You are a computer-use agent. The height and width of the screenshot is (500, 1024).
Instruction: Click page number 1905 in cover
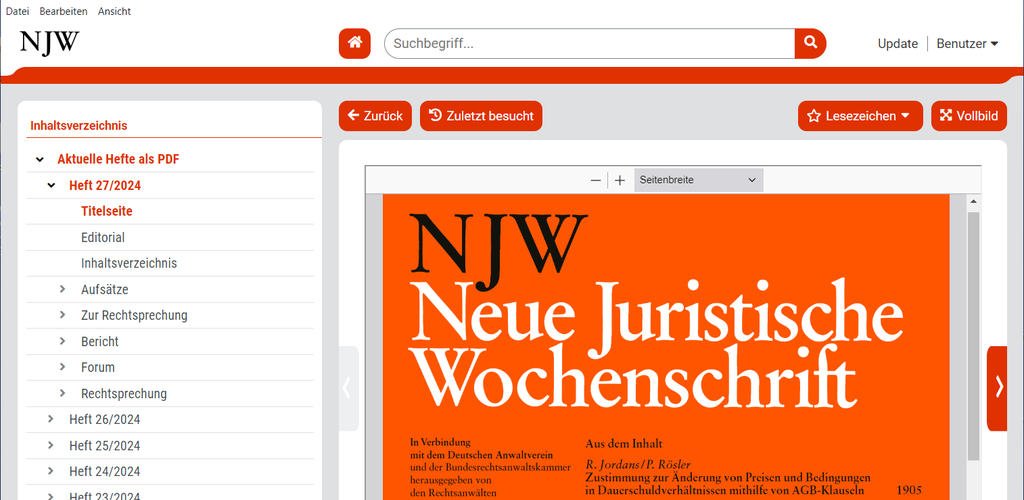(x=911, y=490)
